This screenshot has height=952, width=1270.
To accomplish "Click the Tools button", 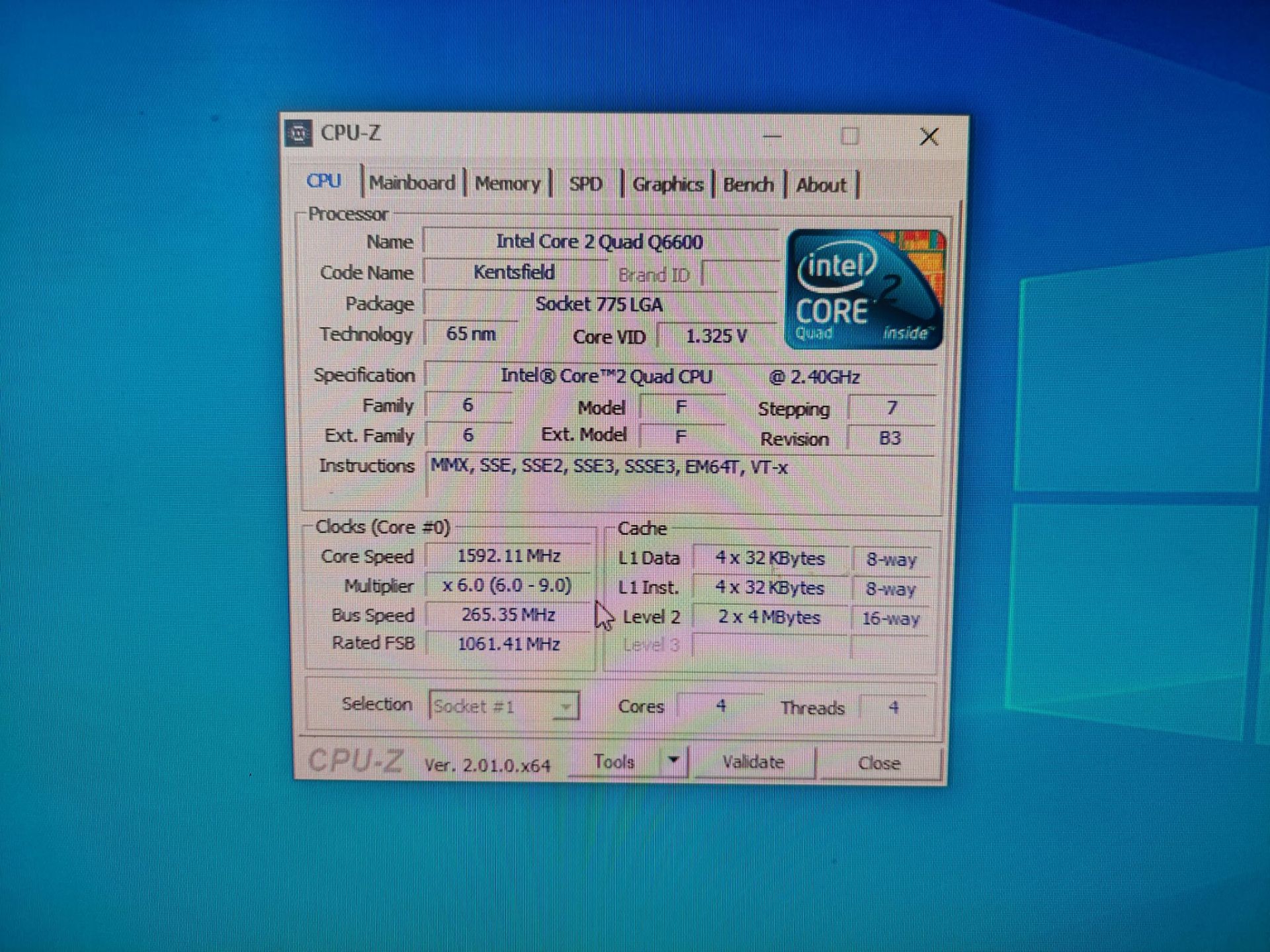I will pyautogui.click(x=614, y=762).
